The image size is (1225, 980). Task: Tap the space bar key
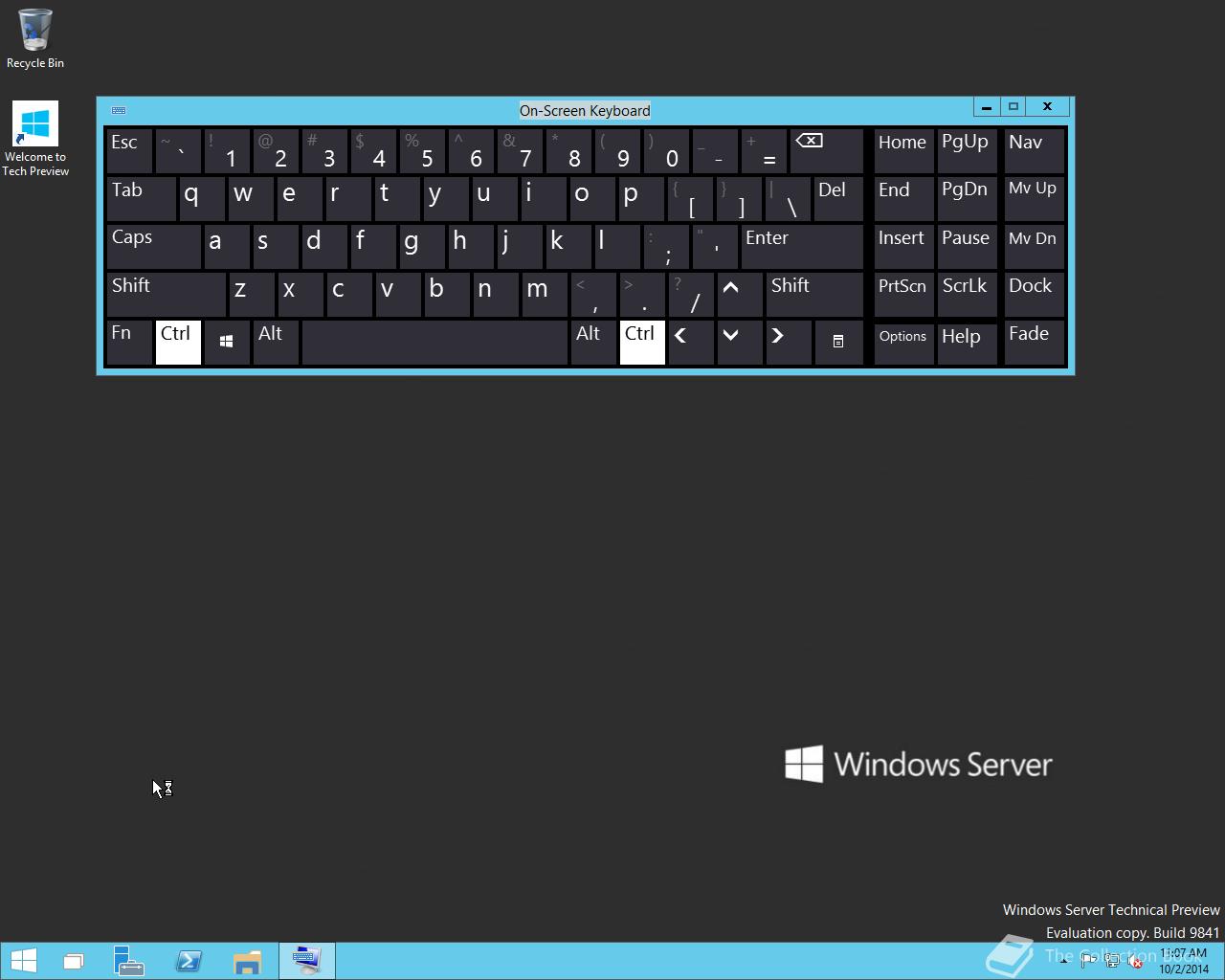(434, 343)
